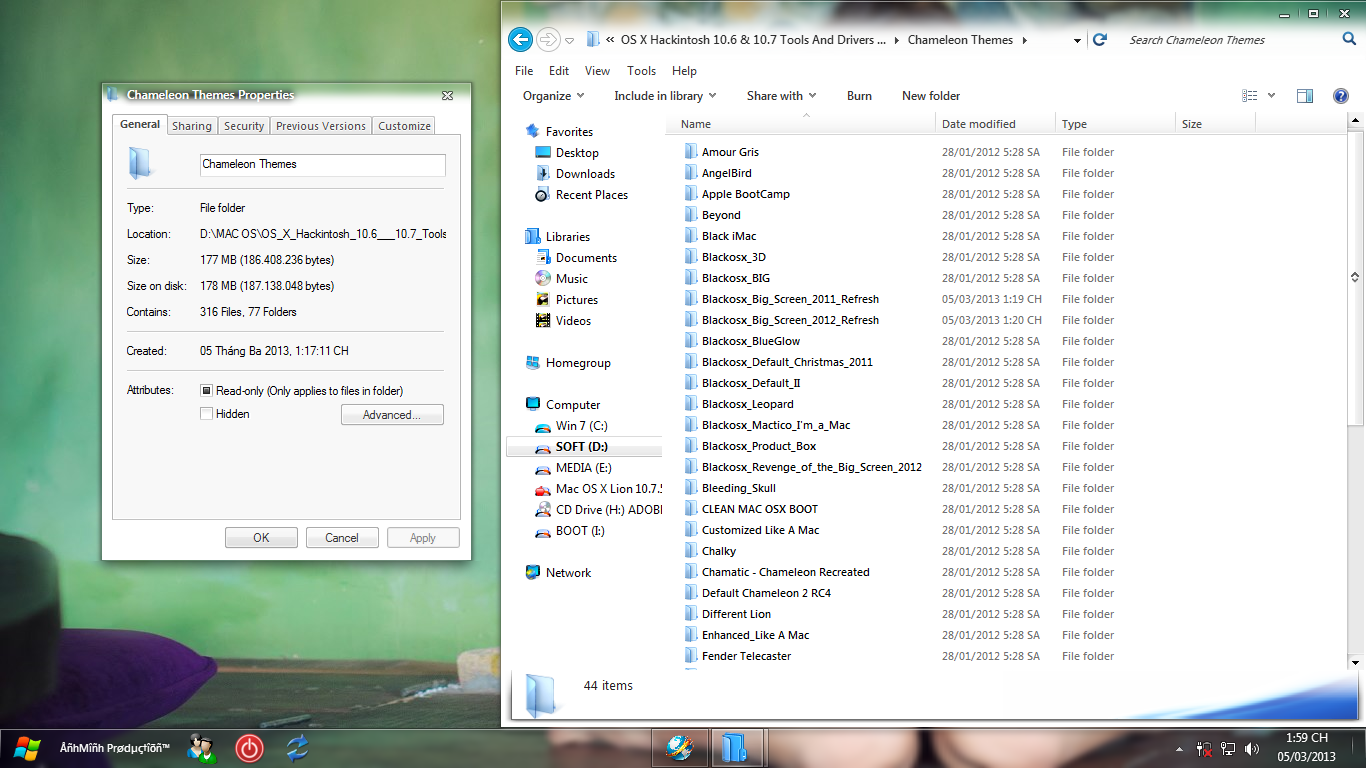Click New folder in toolbar
This screenshot has width=1366, height=768.
[x=931, y=96]
